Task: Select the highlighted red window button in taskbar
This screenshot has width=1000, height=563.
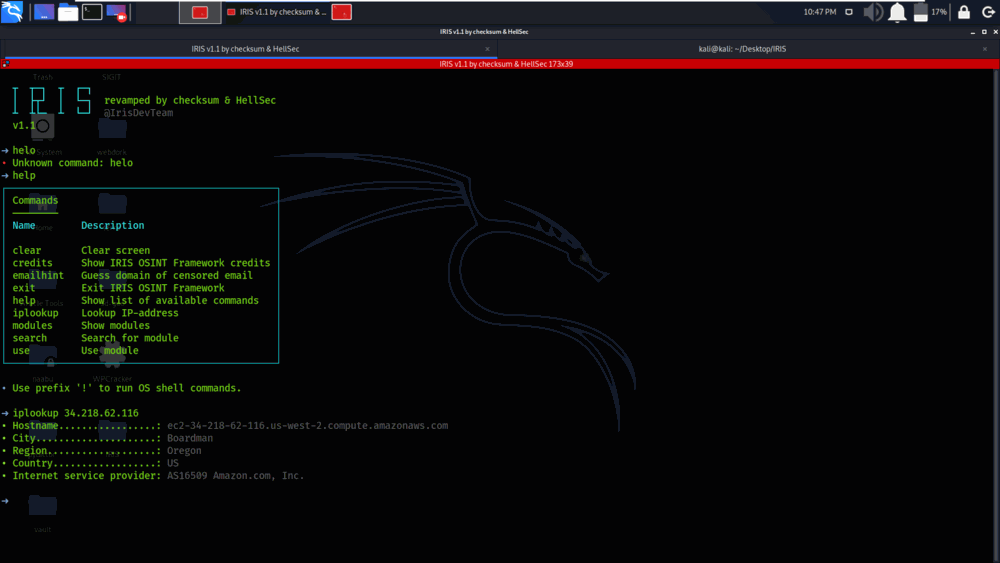Action: [200, 12]
